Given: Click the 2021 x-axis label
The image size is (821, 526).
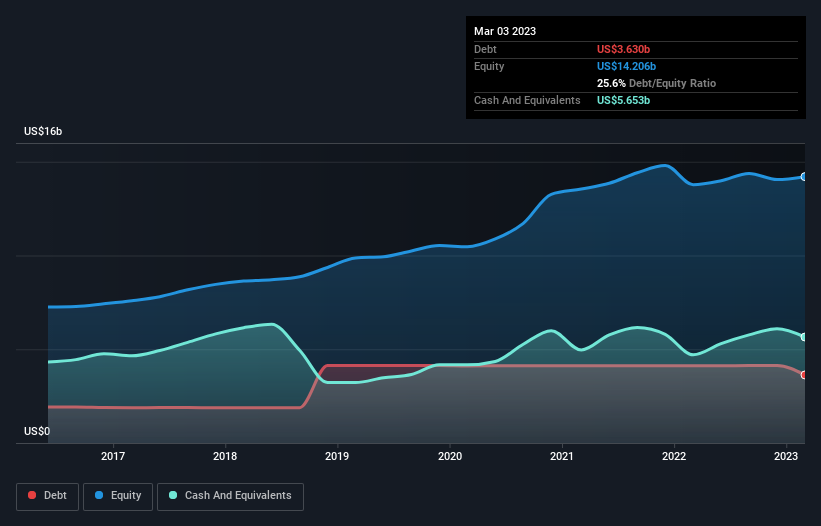Looking at the screenshot, I should pos(562,456).
